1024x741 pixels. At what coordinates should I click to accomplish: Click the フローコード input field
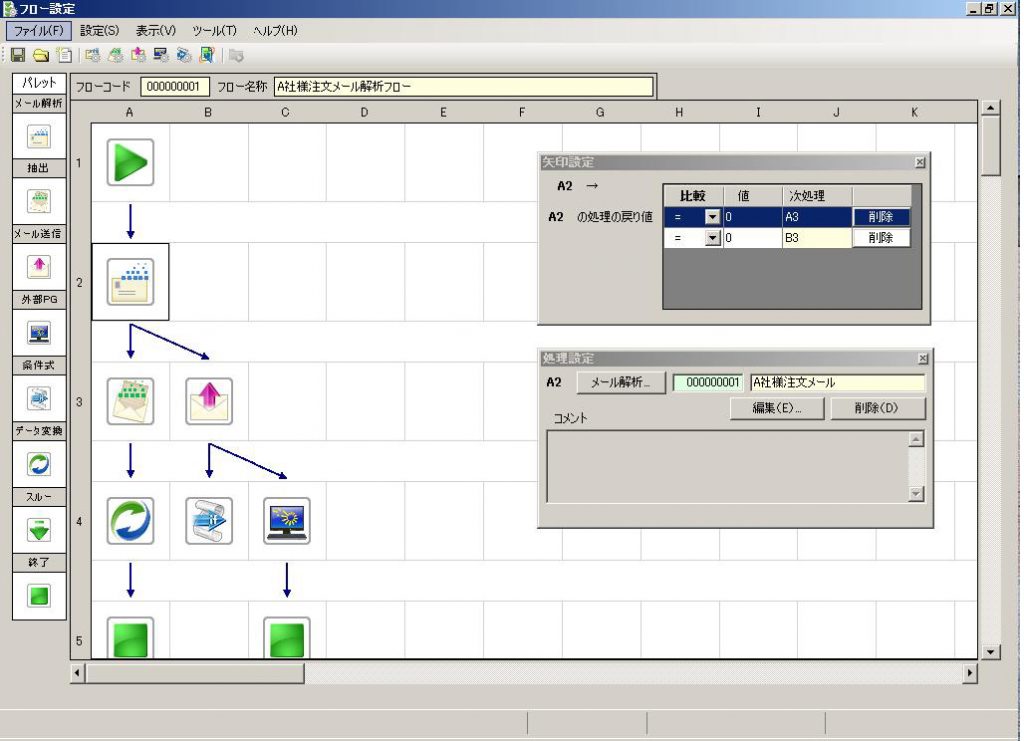[174, 86]
